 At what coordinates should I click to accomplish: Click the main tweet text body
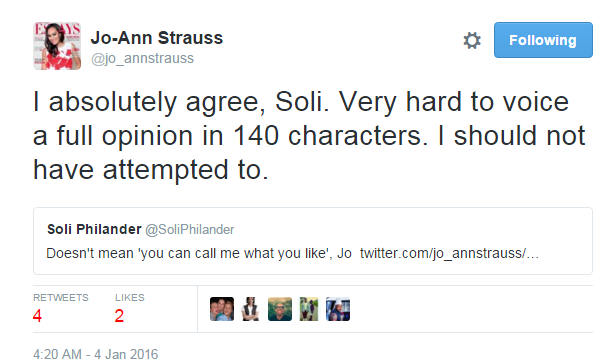[x=309, y=136]
